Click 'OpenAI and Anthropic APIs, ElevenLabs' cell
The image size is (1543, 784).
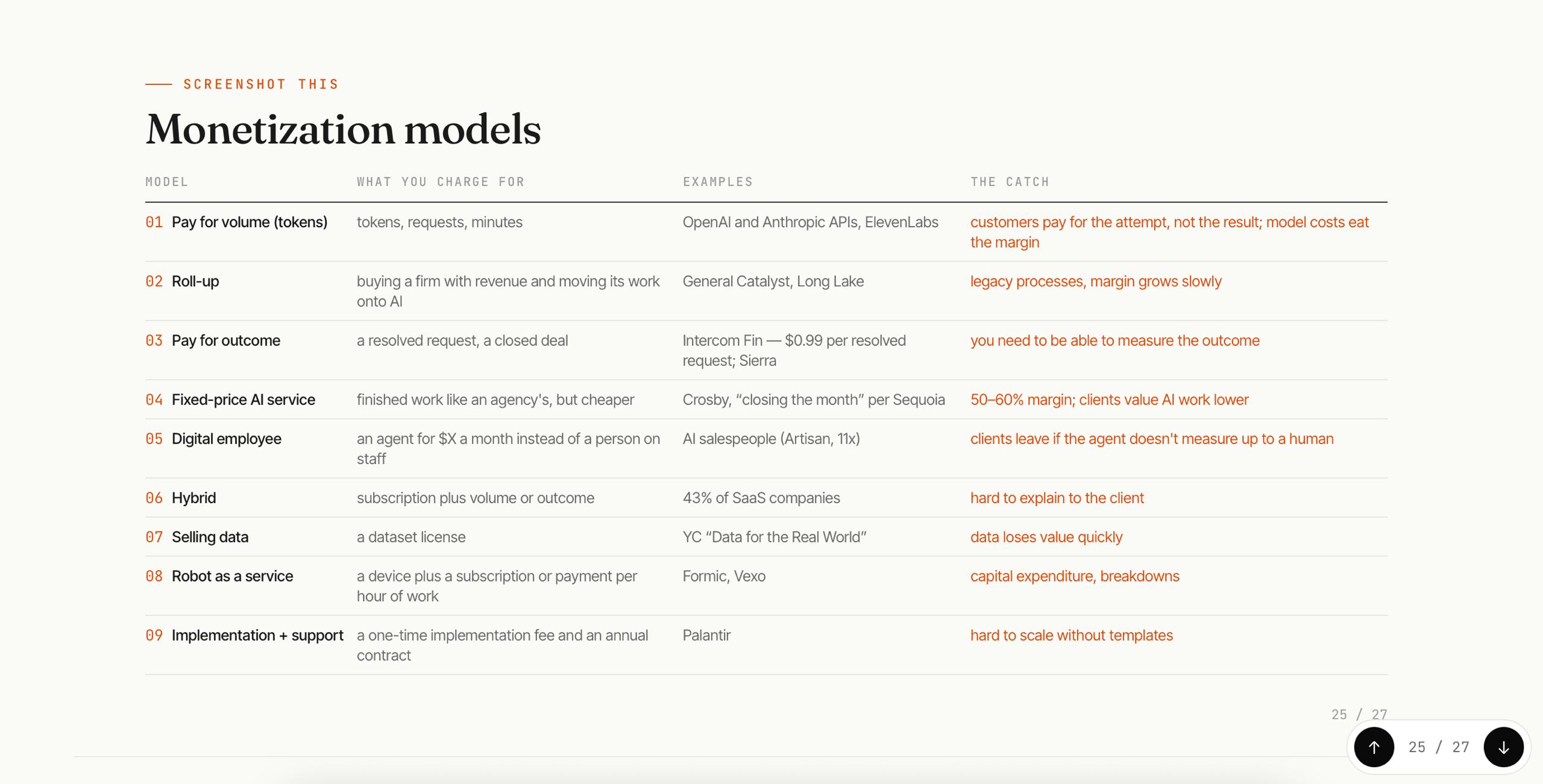point(810,222)
